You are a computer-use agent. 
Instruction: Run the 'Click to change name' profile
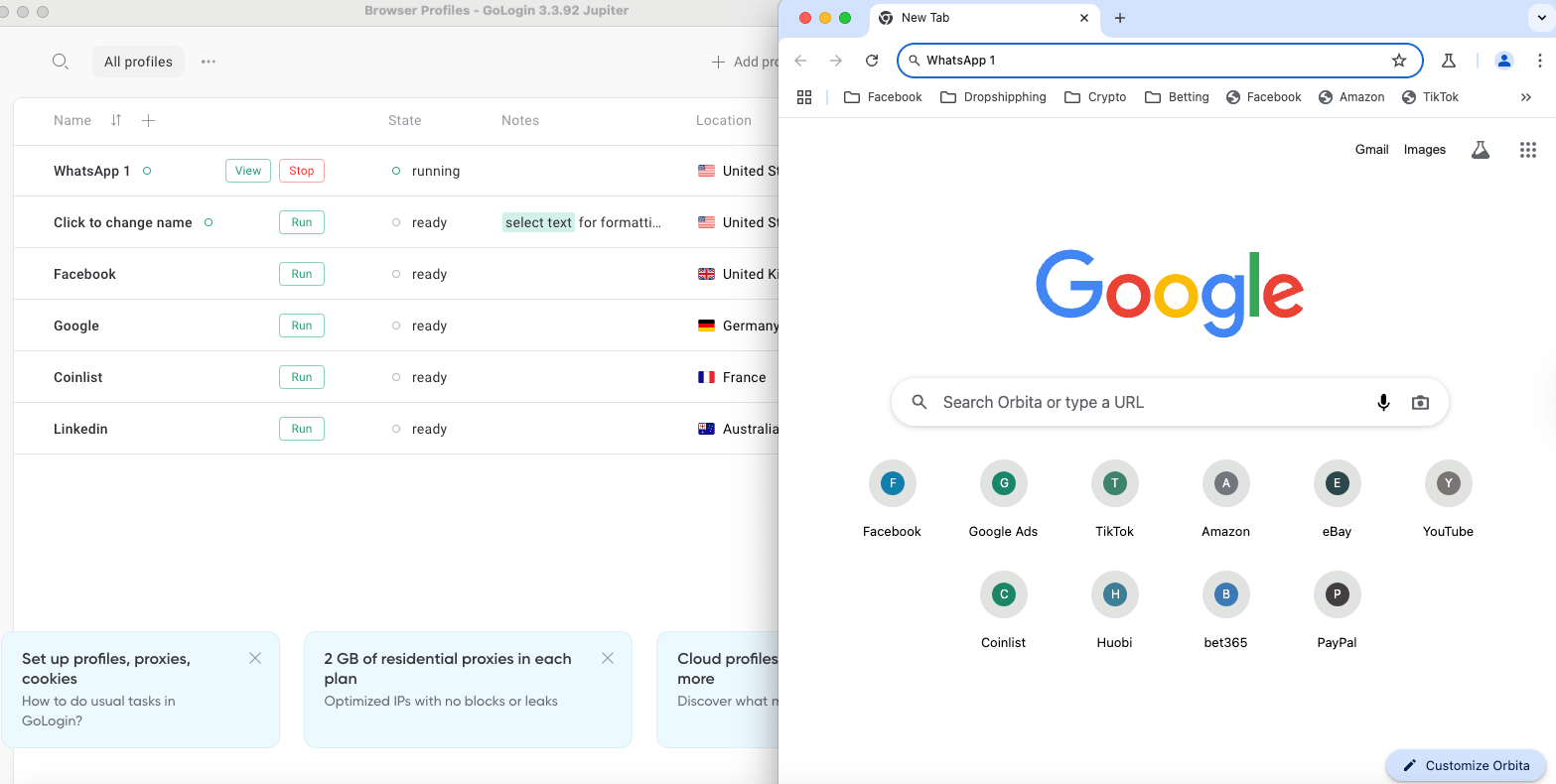pyautogui.click(x=302, y=222)
